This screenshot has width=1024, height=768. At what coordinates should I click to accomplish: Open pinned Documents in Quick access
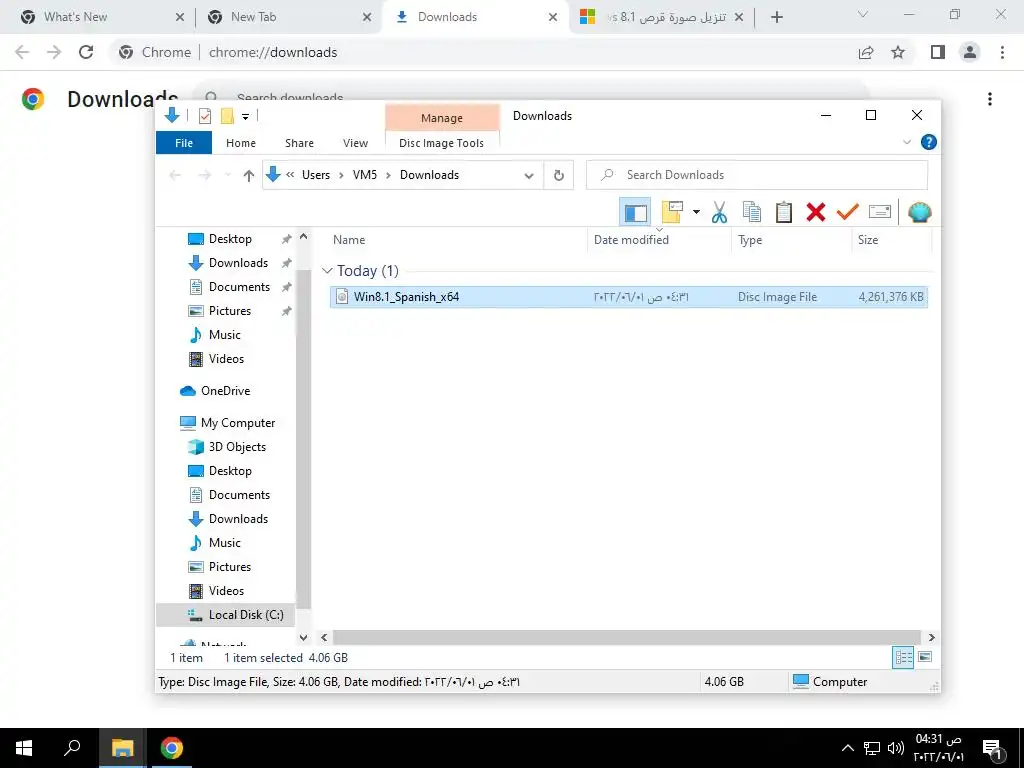[239, 287]
